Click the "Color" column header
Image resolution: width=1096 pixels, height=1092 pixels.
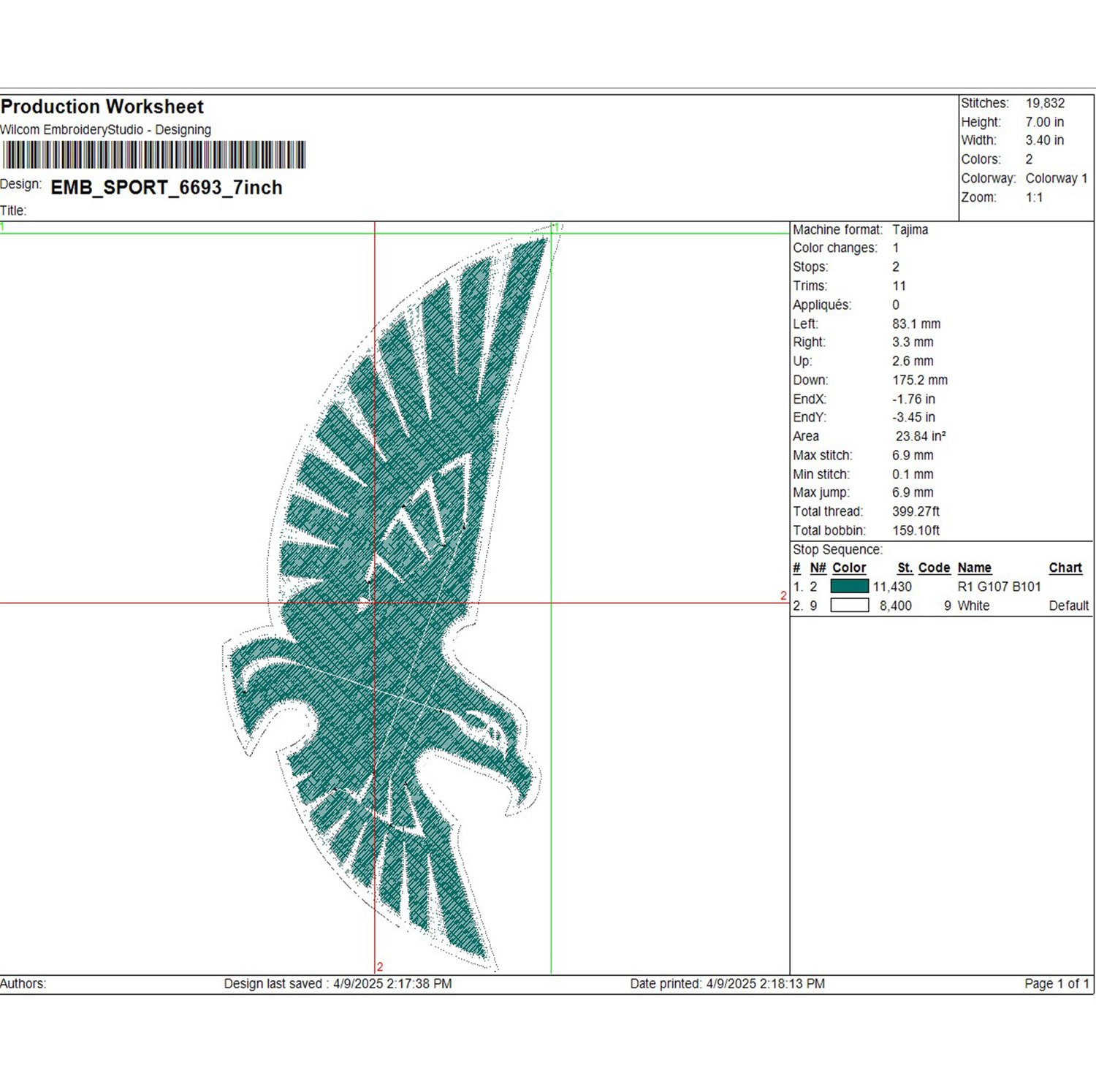pyautogui.click(x=849, y=568)
